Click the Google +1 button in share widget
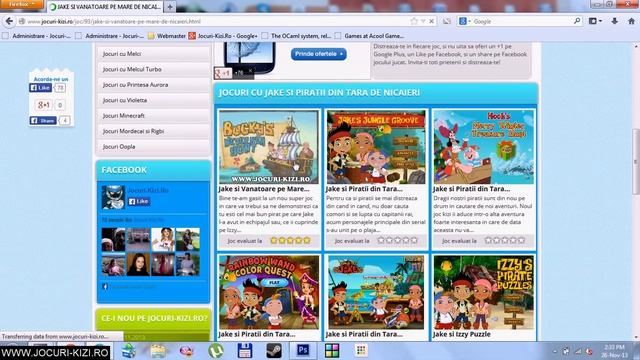The width and height of the screenshot is (640, 360). (44, 105)
